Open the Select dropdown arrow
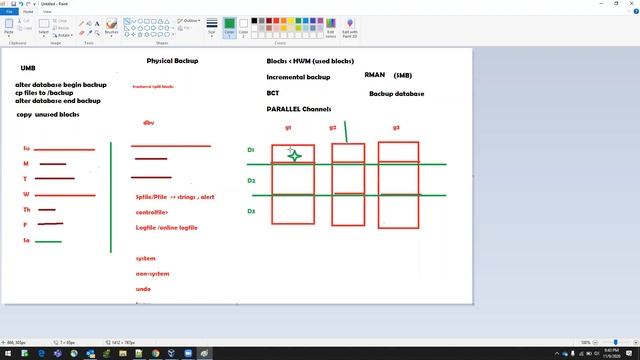Screen dimensions: 640x360 coord(44,36)
